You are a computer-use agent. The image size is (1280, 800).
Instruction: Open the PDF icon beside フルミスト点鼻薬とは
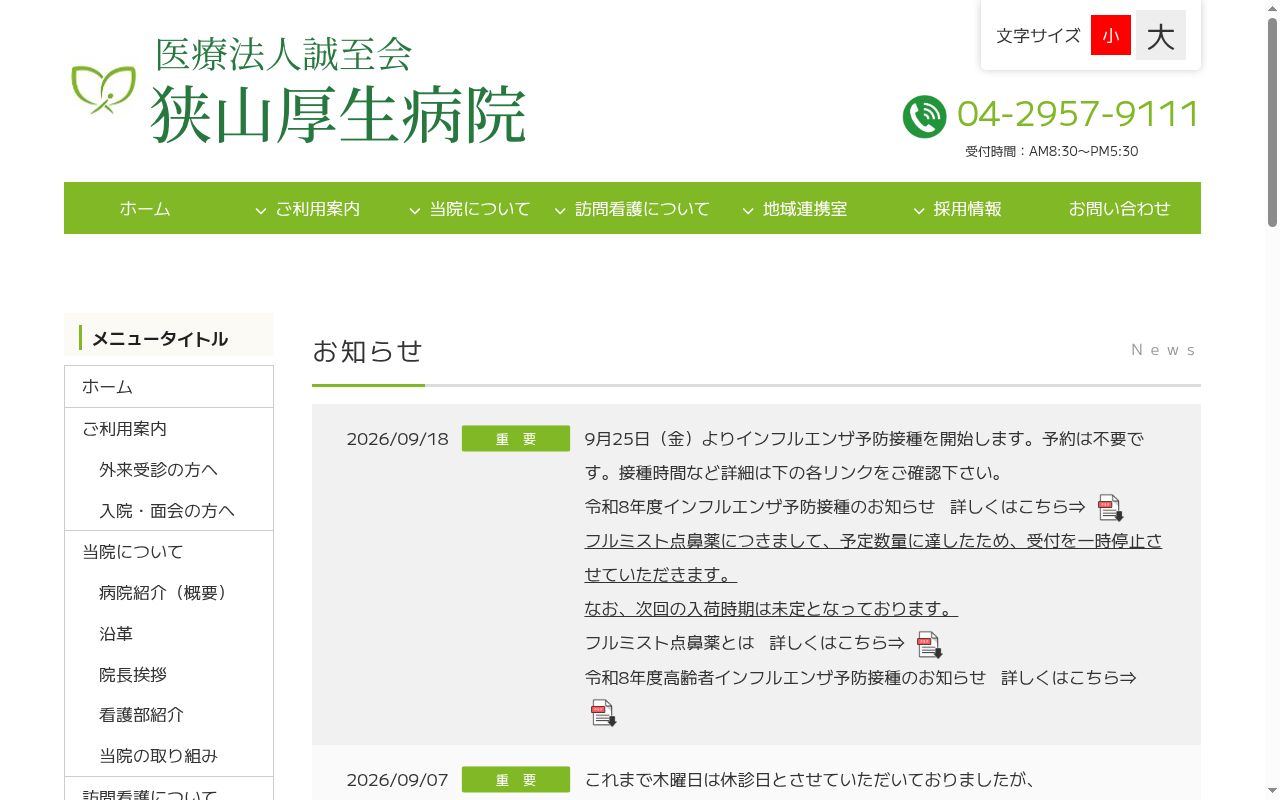point(930,644)
